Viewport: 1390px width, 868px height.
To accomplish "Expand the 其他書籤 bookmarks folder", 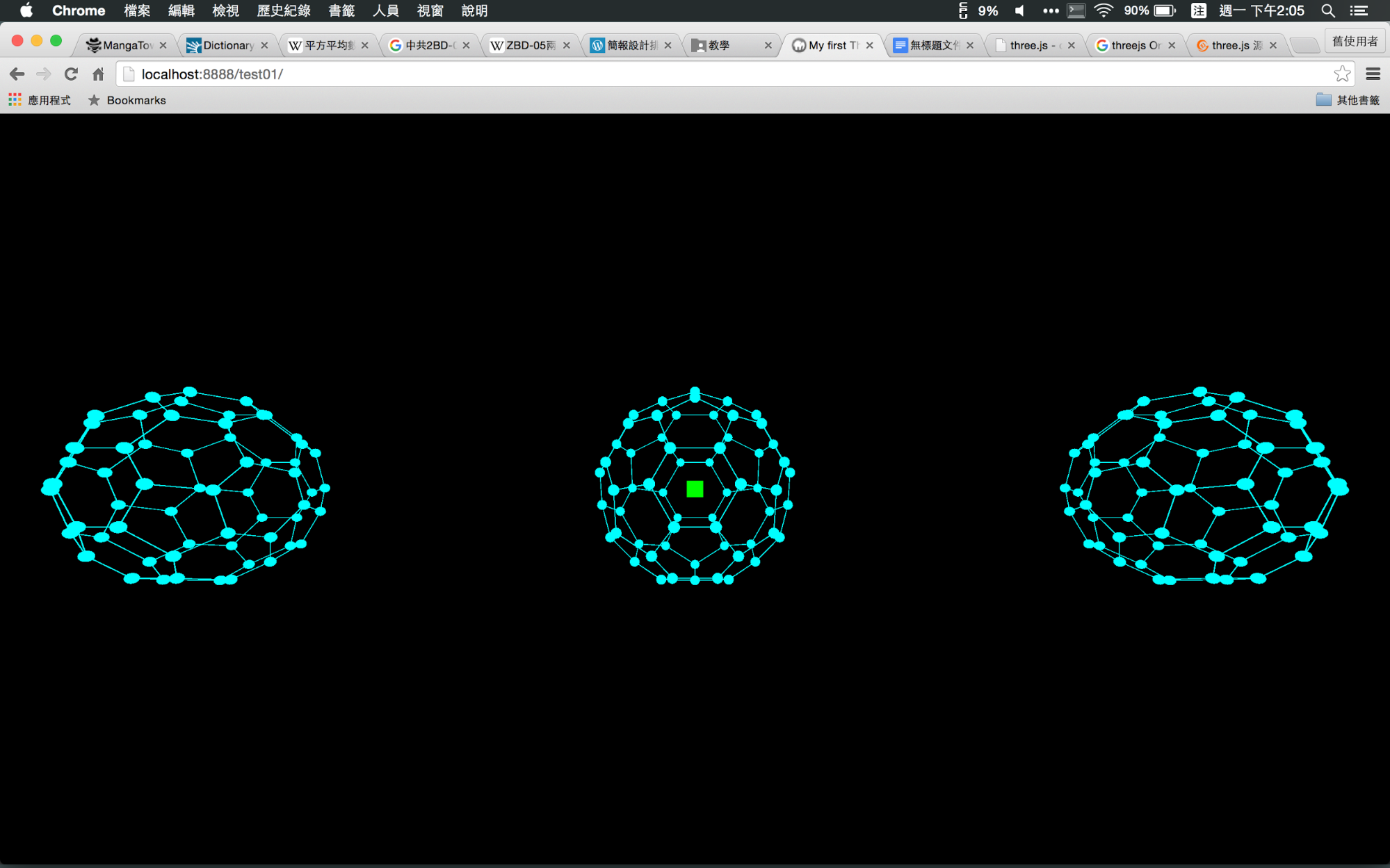I will (1347, 100).
